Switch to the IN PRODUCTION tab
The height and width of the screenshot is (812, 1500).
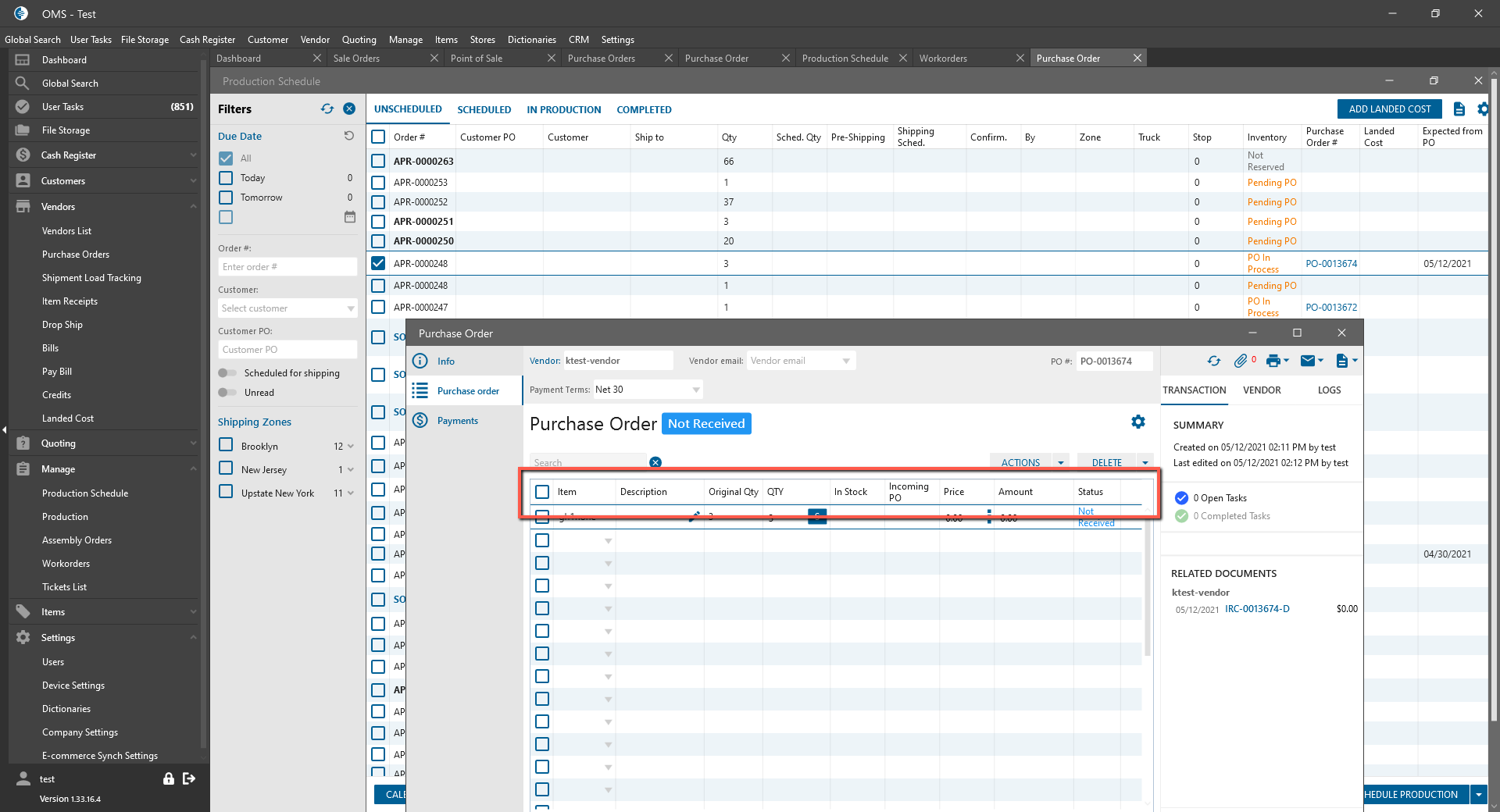pos(563,110)
